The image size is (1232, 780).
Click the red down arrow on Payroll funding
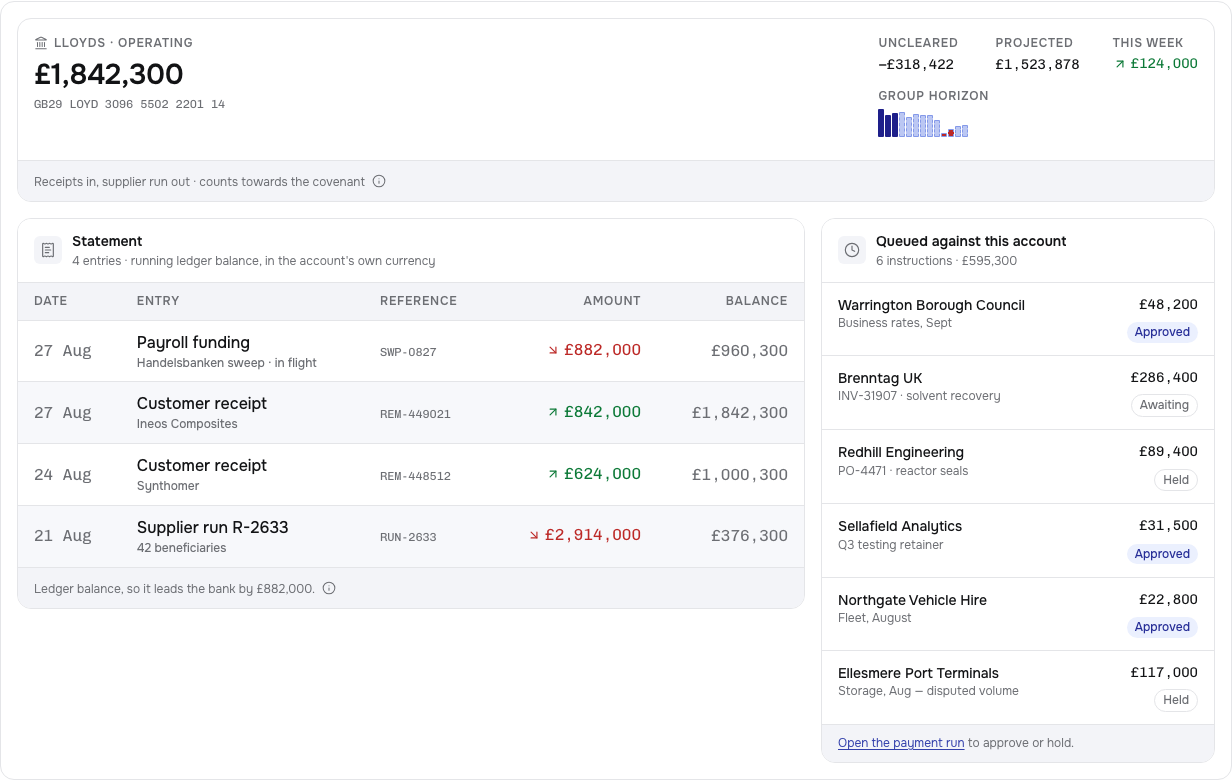click(x=553, y=351)
